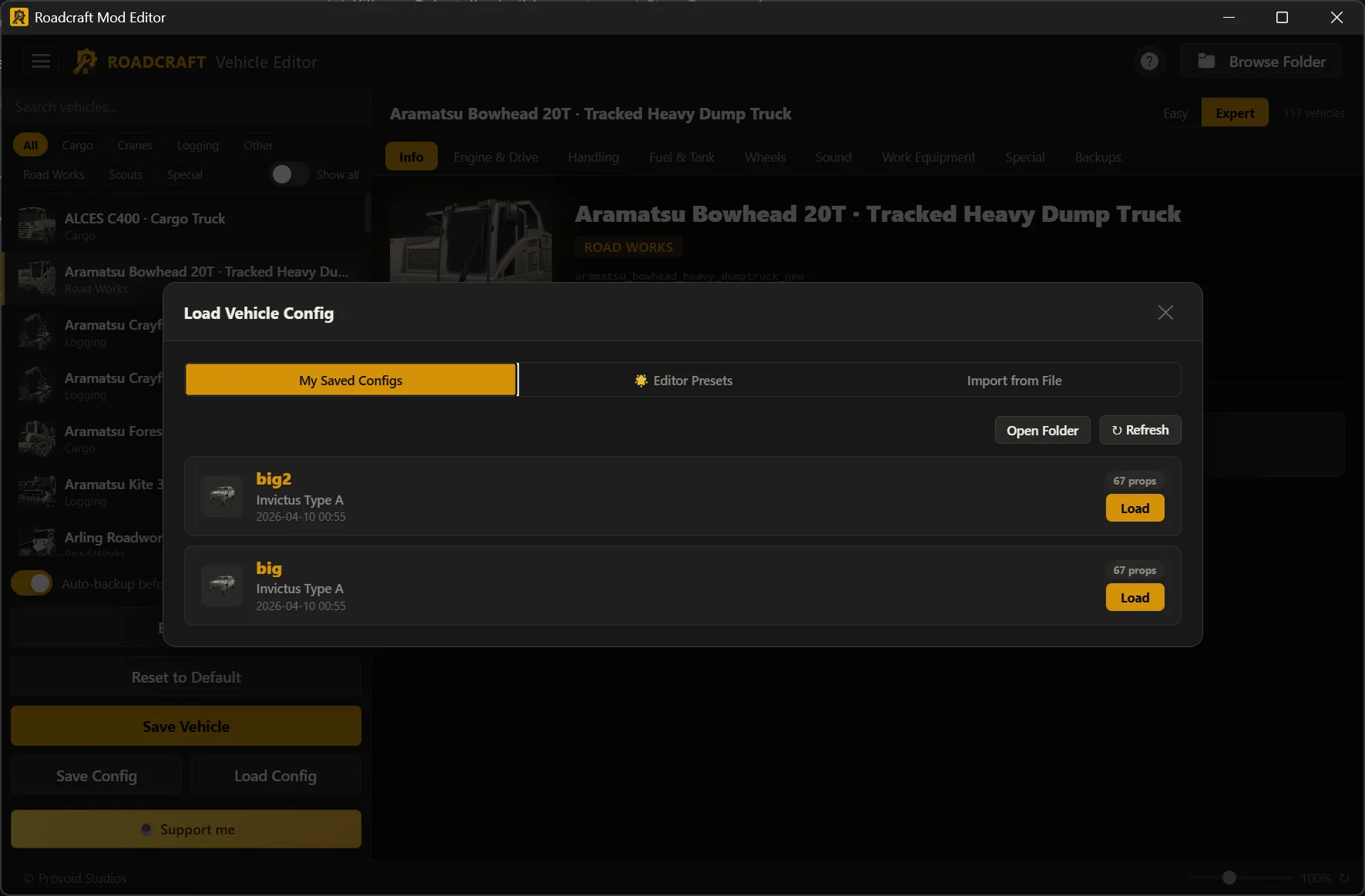The width and height of the screenshot is (1365, 896).
Task: Switch to Easy mode
Action: [1175, 113]
